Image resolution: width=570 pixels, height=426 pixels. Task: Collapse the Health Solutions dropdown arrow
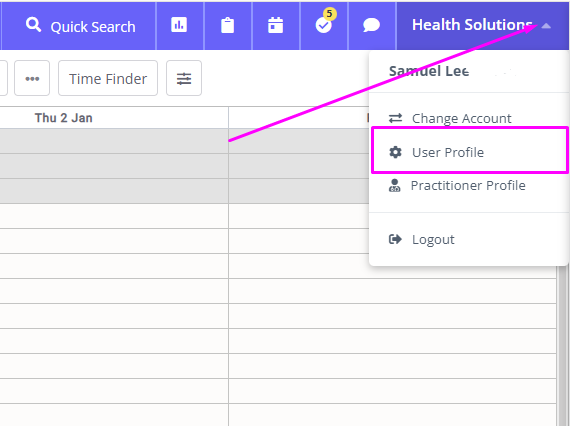[x=546, y=26]
